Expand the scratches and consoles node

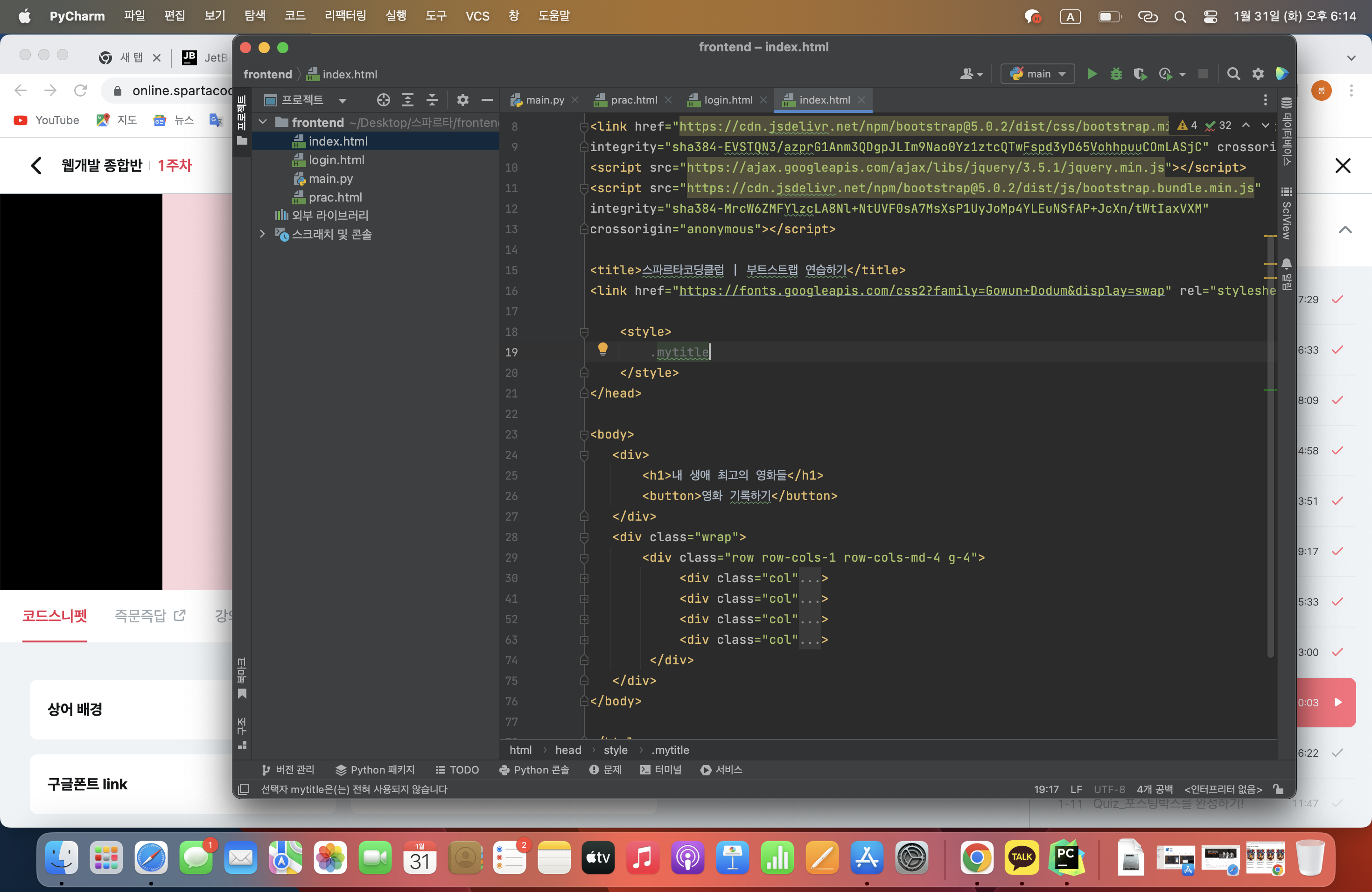[263, 234]
